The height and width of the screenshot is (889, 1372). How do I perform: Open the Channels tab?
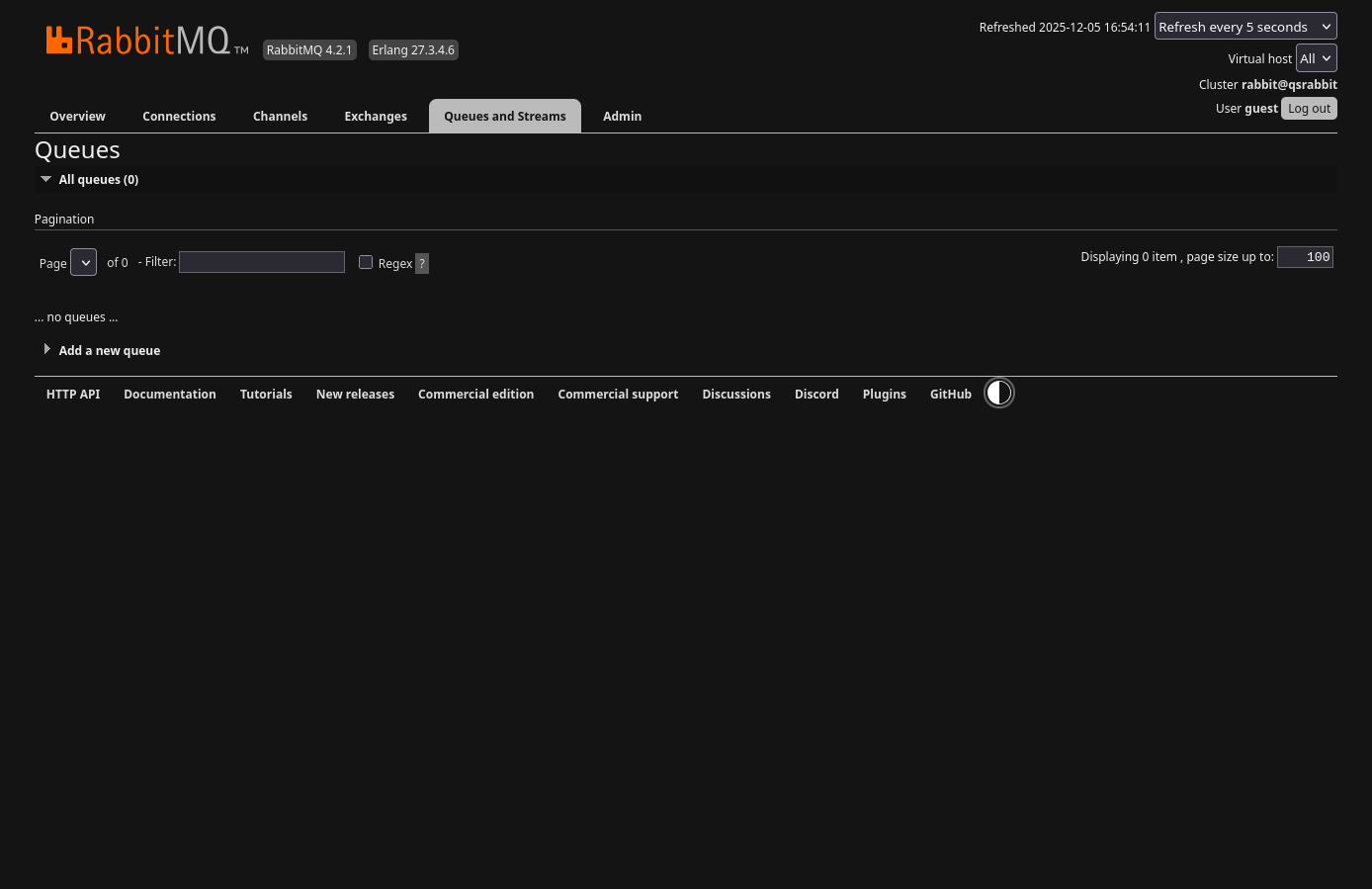coord(280,117)
